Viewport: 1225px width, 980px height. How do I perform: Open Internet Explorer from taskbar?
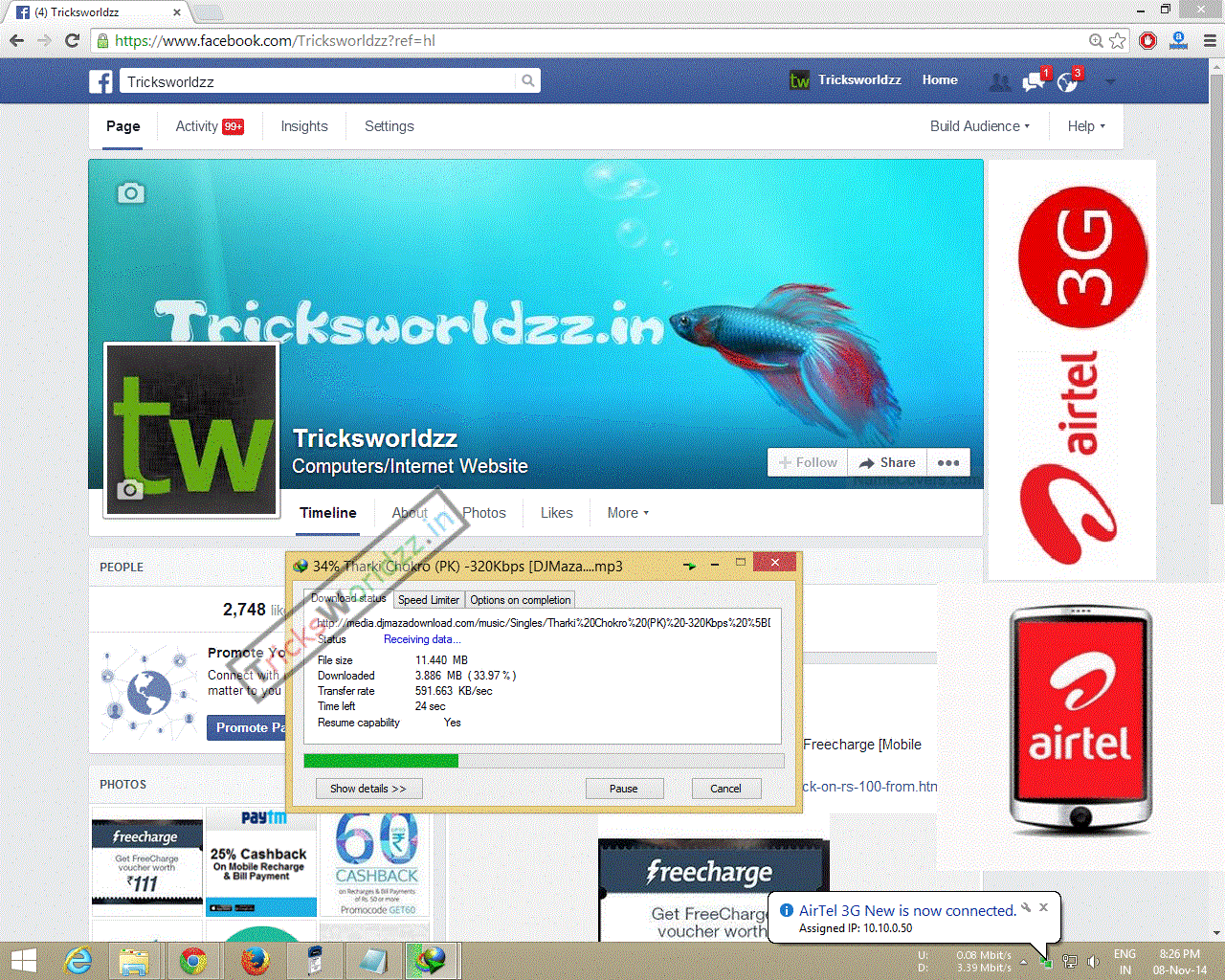77,960
